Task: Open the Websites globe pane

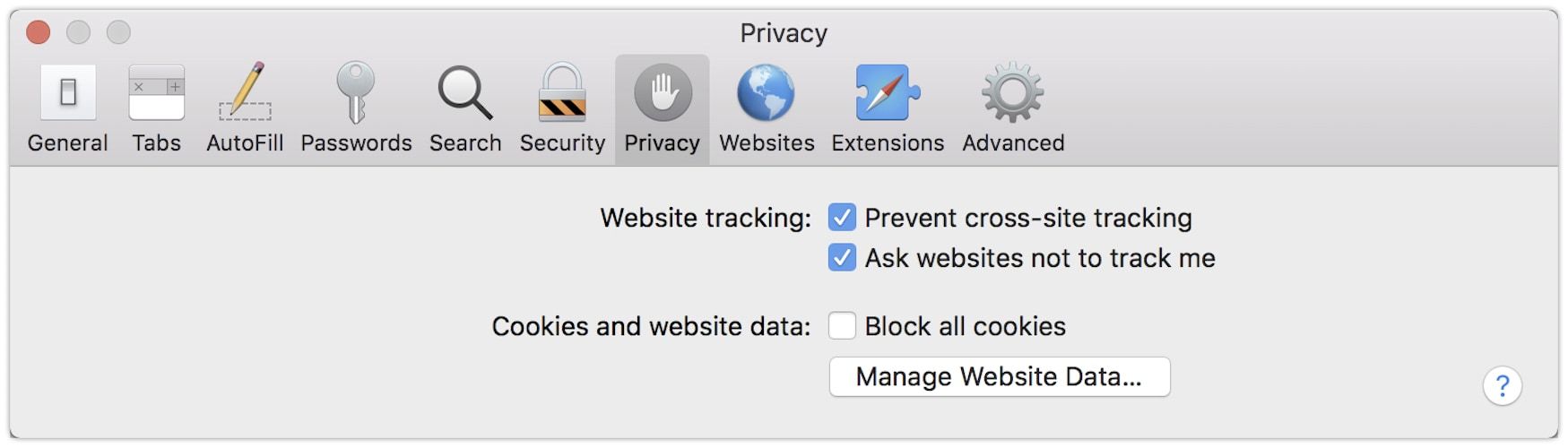Action: (766, 94)
